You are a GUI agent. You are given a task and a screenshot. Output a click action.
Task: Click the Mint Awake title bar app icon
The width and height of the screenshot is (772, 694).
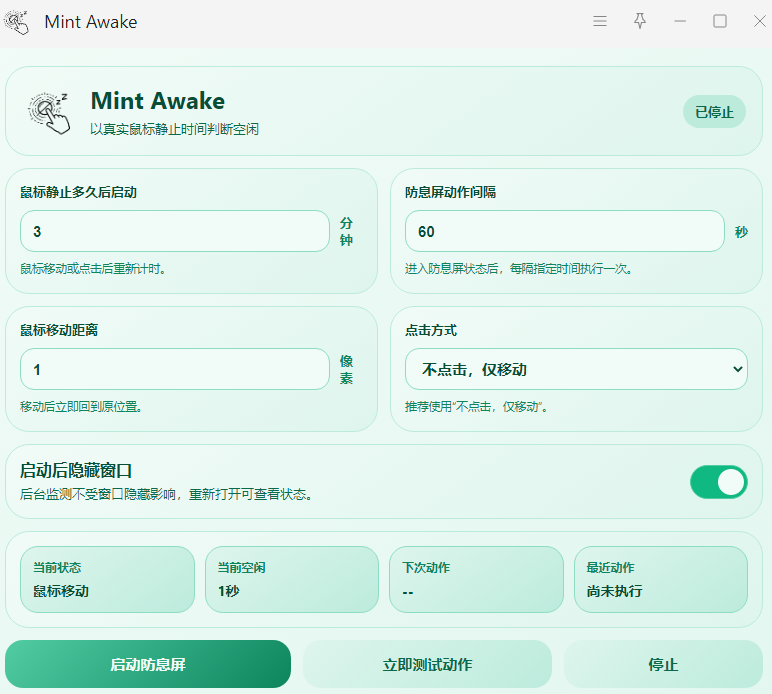point(16,22)
